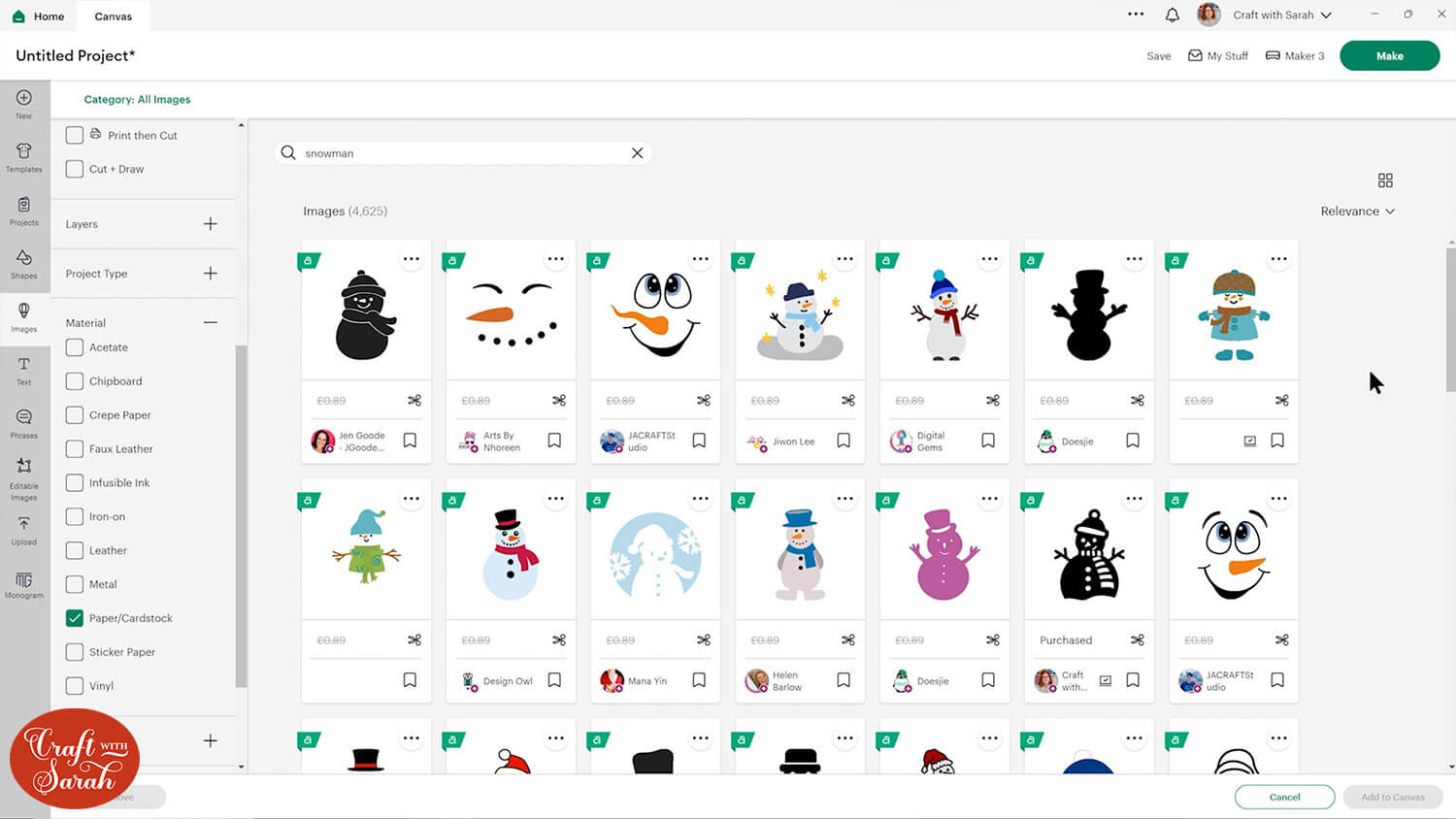Viewport: 1456px width, 819px height.
Task: Uncheck the Paper/Cardstock material filter
Action: (x=75, y=618)
